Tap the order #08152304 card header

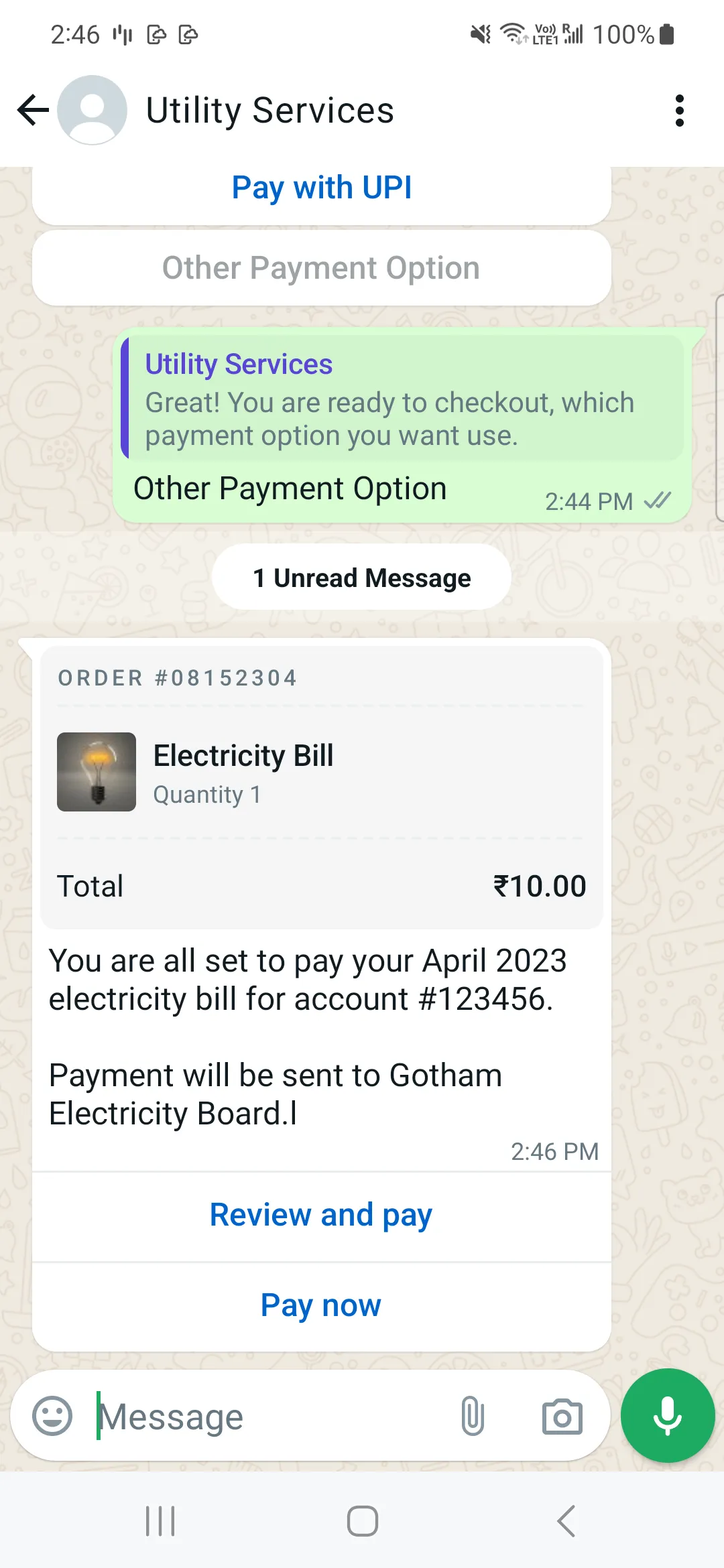click(178, 678)
